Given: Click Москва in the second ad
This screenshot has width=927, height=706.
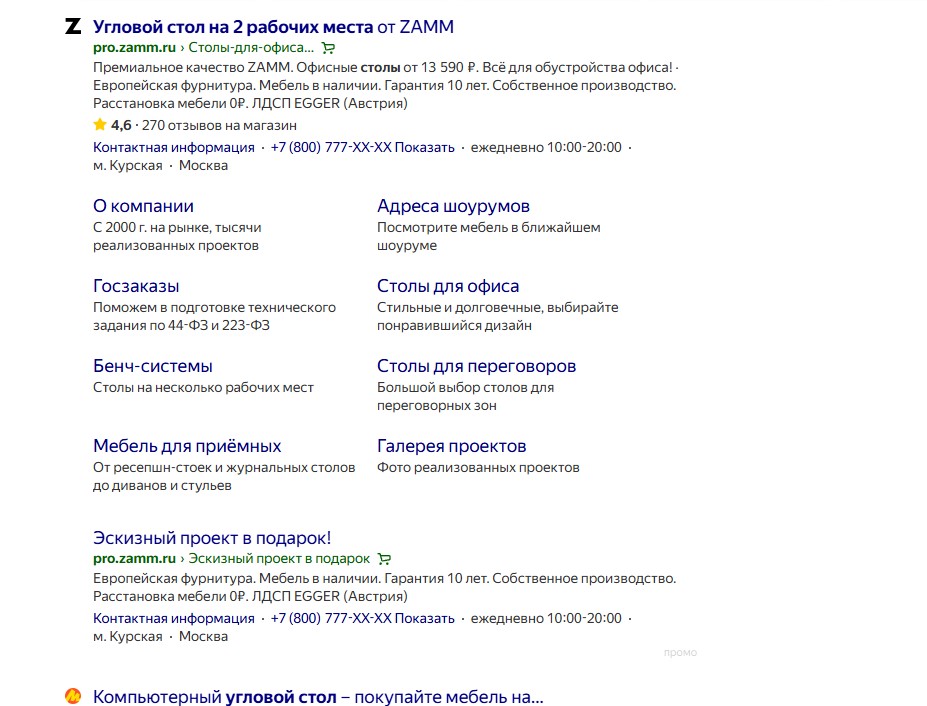Looking at the screenshot, I should [203, 637].
